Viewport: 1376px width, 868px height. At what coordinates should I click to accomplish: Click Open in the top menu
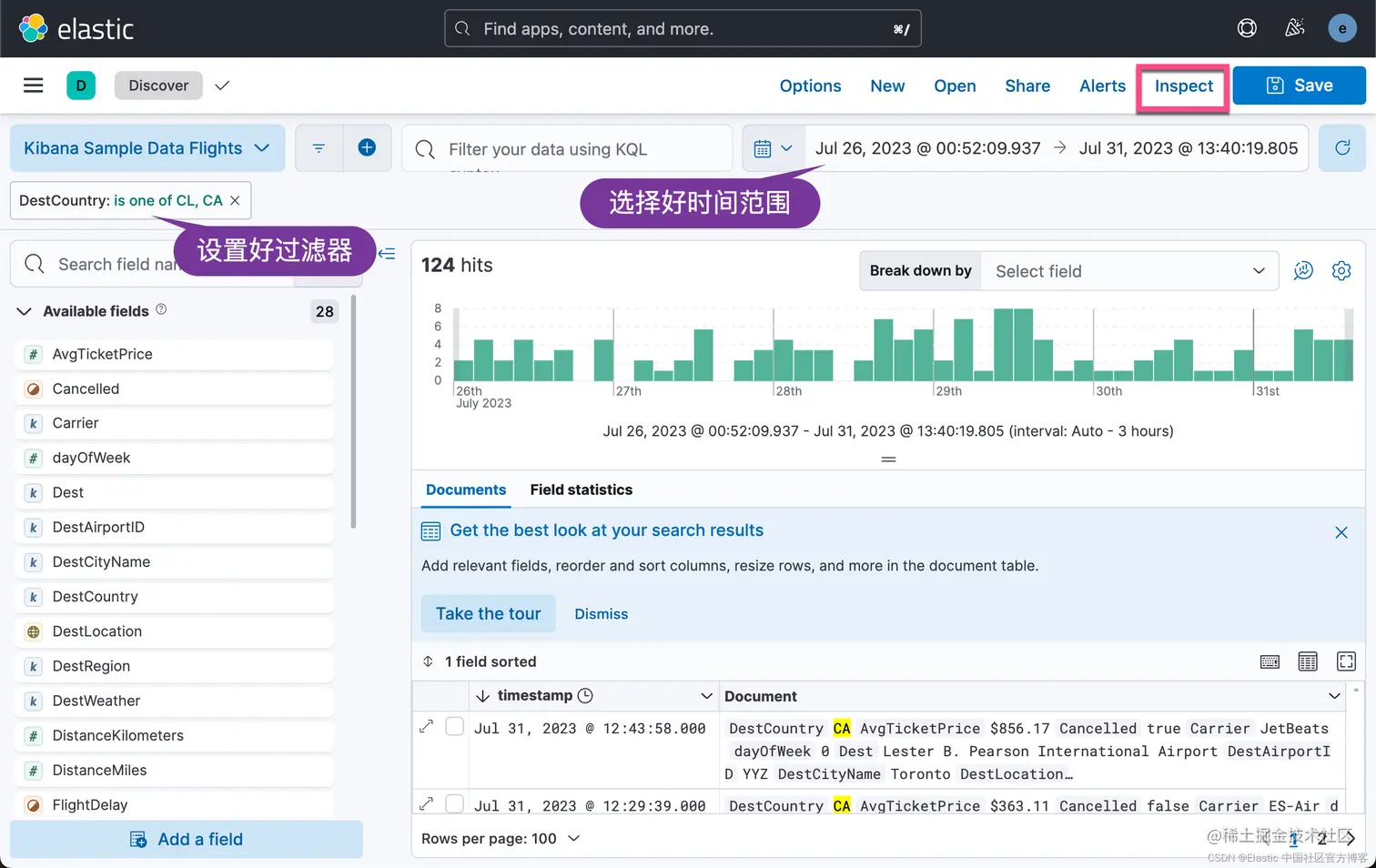955,86
